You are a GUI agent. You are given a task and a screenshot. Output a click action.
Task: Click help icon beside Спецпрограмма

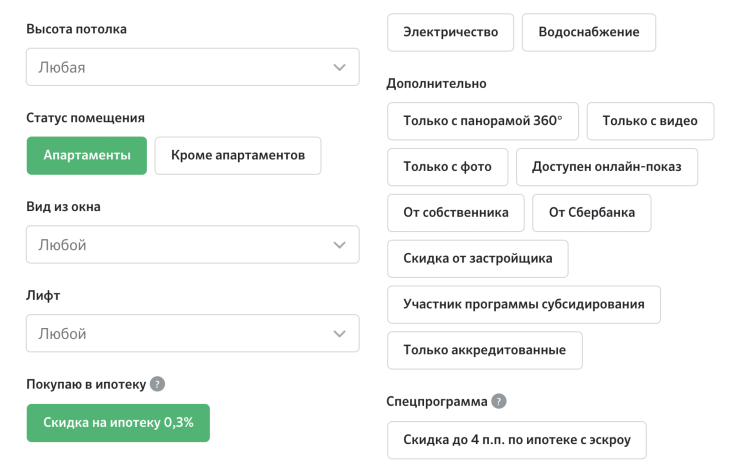click(499, 402)
